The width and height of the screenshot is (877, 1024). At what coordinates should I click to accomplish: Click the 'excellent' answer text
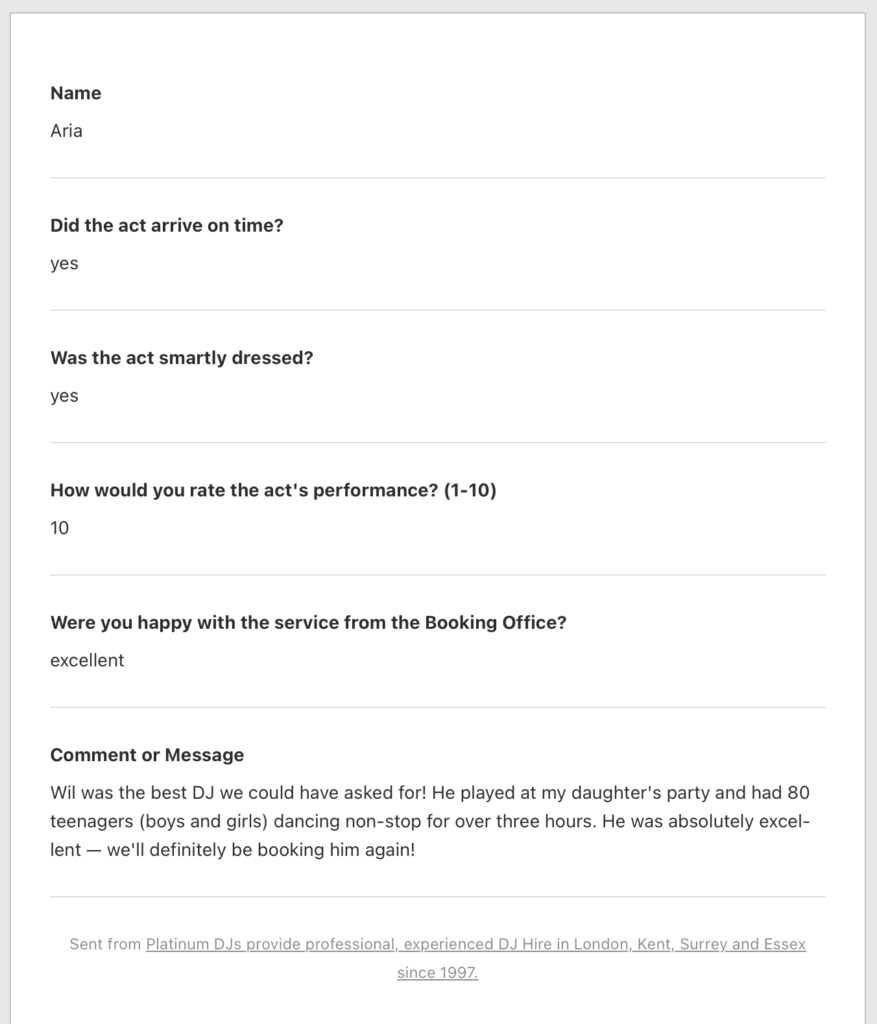[87, 660]
